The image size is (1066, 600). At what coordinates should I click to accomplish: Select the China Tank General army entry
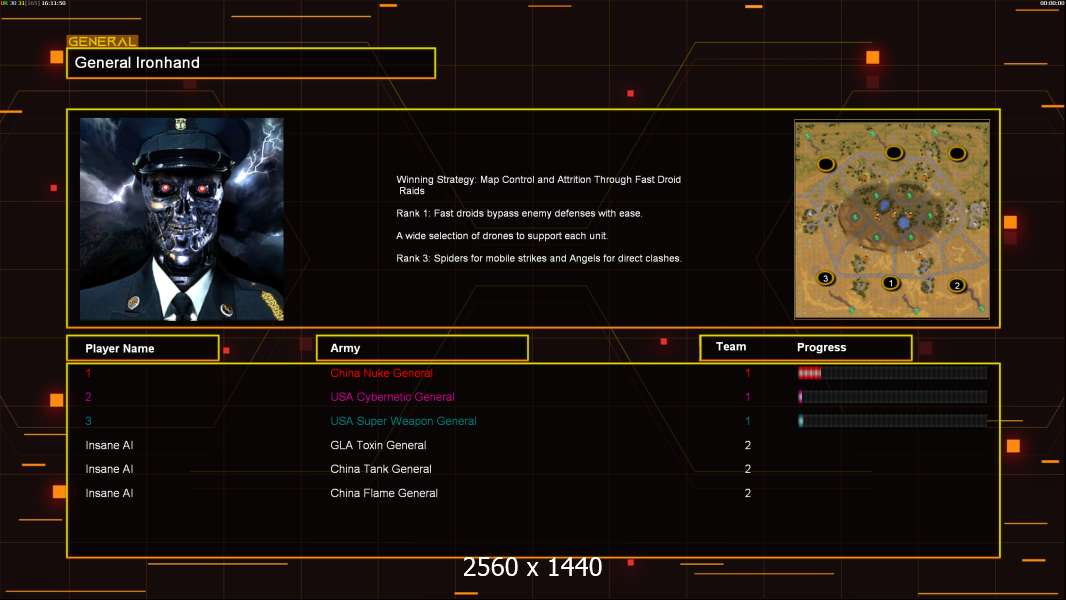click(x=381, y=469)
